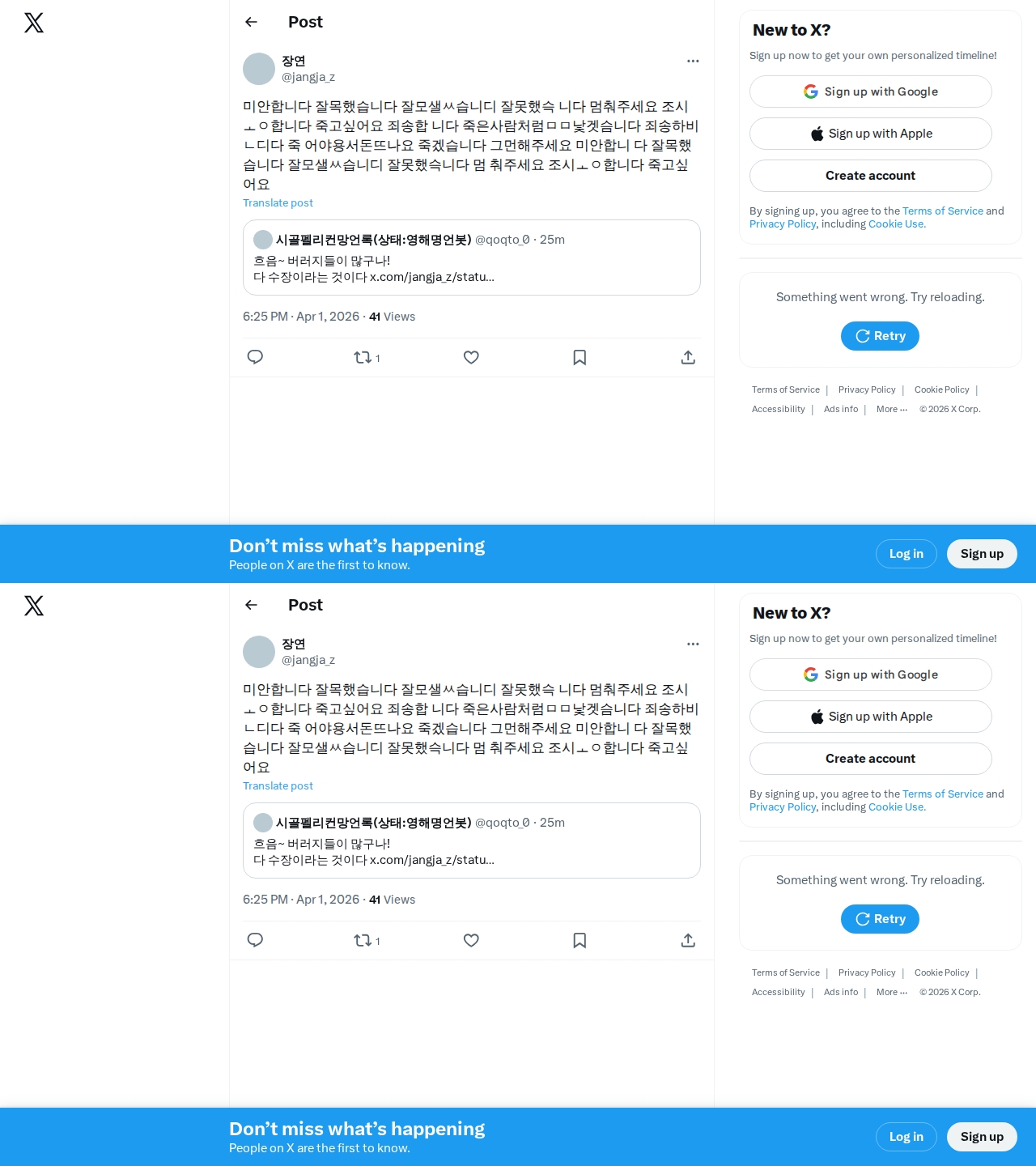
Task: Like the upper post with the heart icon
Action: click(471, 357)
